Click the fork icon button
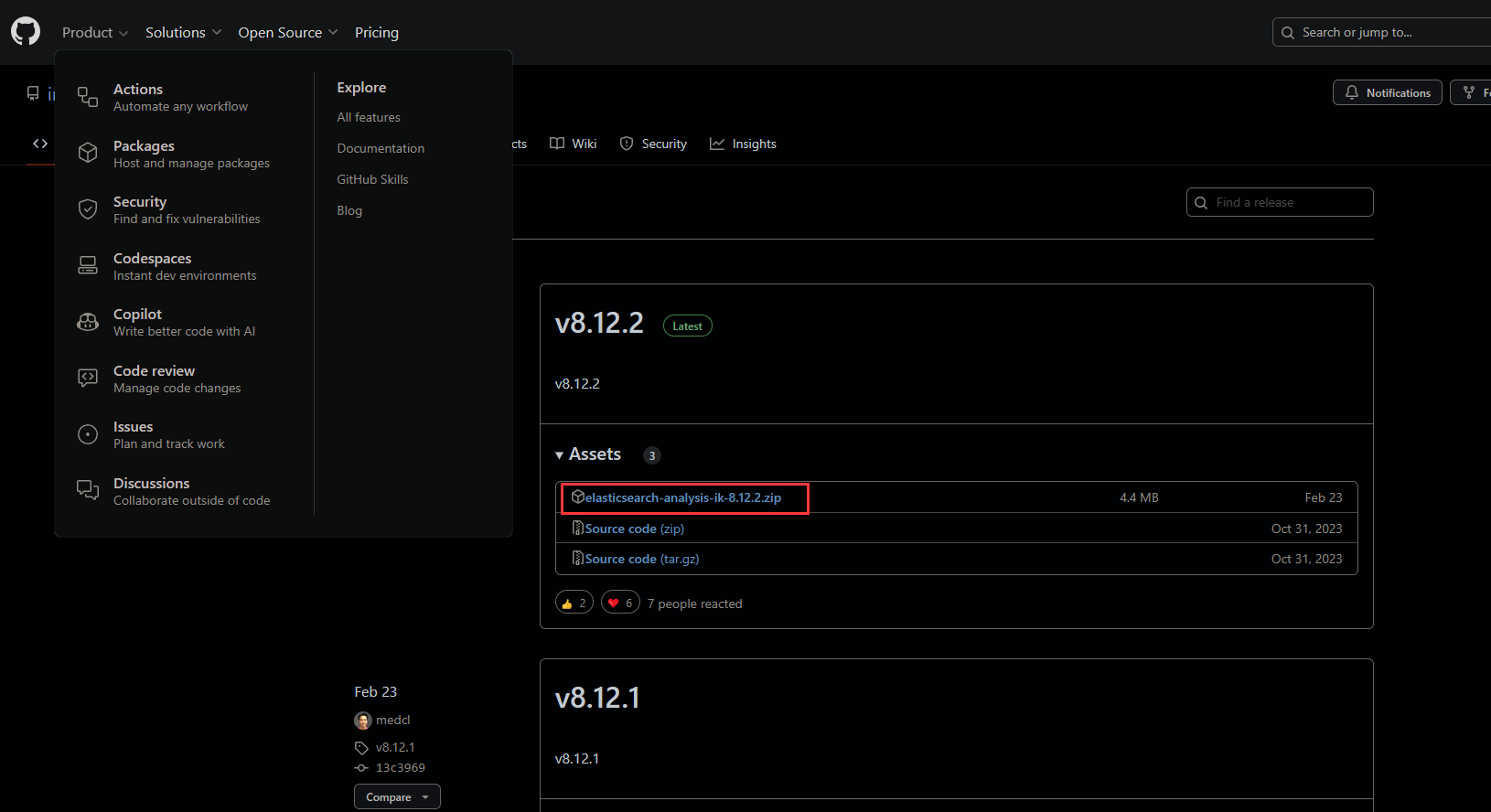This screenshot has width=1491, height=812. coord(1469,92)
